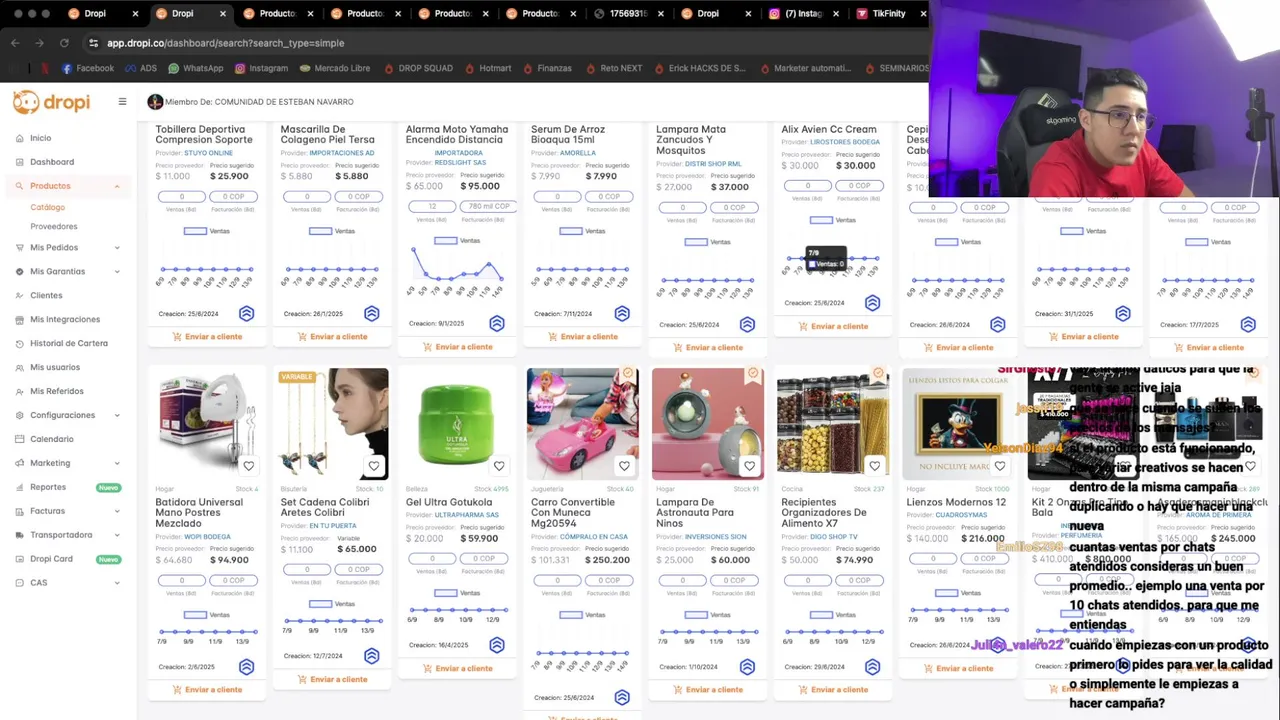Click shield badge on Alarma Moto Yamaha card
This screenshot has width=1280, height=720.
point(497,324)
